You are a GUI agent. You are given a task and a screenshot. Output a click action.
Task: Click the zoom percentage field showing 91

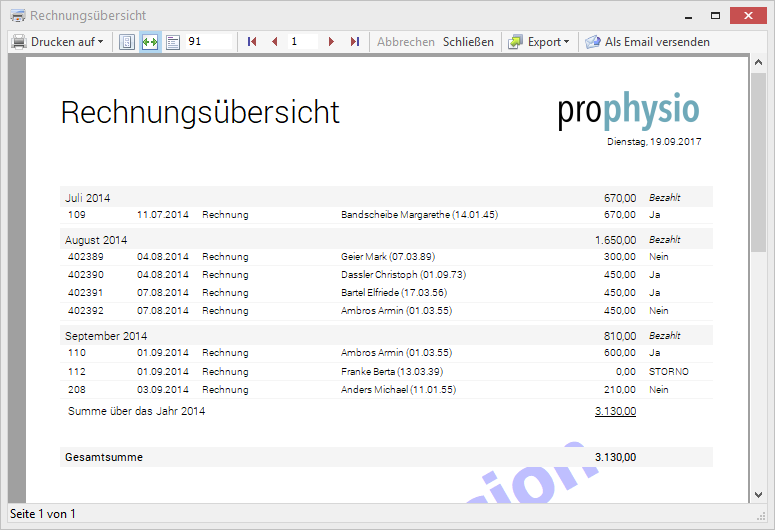(208, 42)
